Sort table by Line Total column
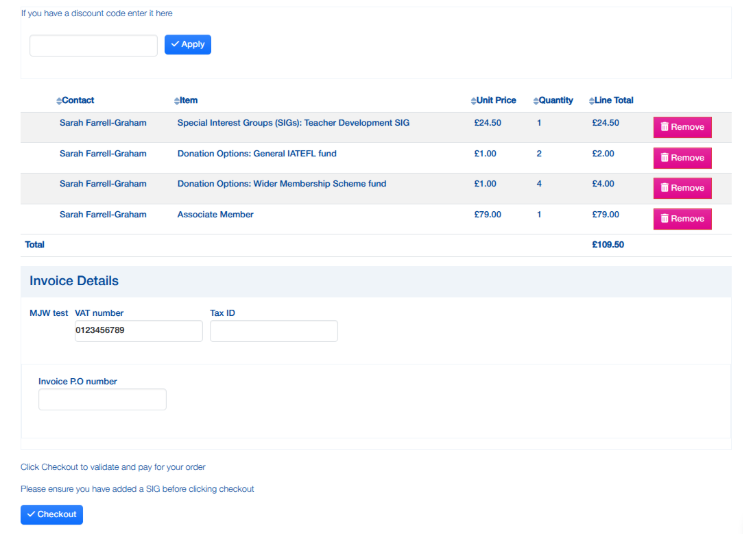Viewport: 743px width, 534px height. (x=611, y=100)
